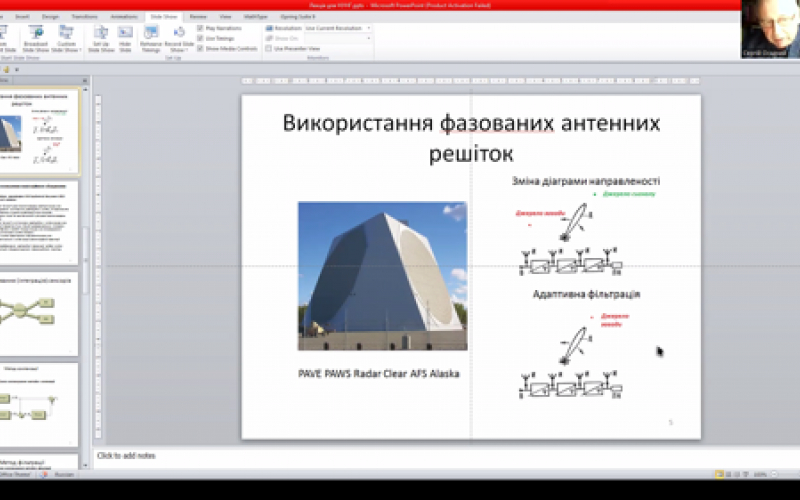
Task: Switch to Reading view
Action: (737, 474)
